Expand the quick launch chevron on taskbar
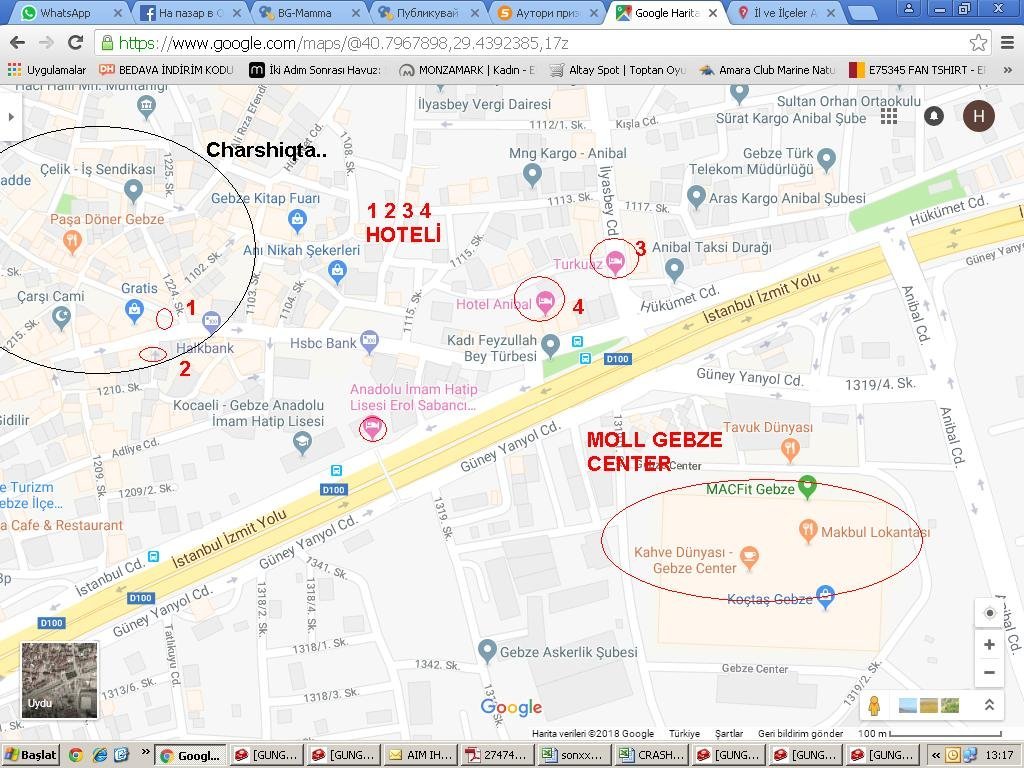 (x=146, y=752)
